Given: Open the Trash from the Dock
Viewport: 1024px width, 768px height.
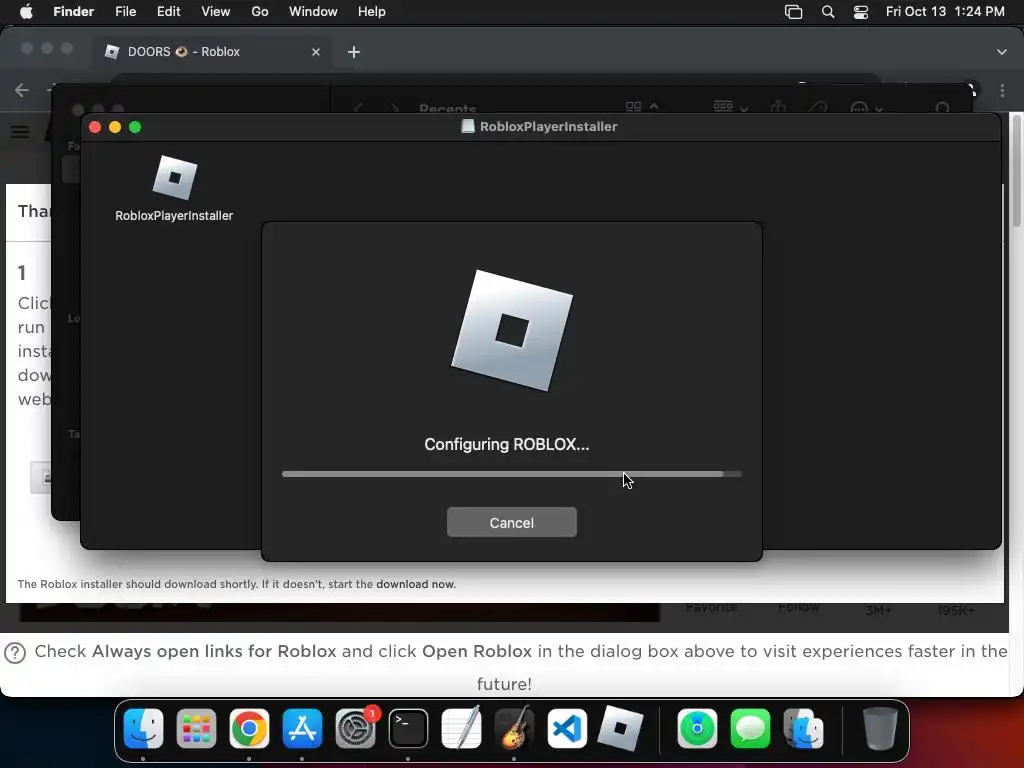Looking at the screenshot, I should click(880, 728).
